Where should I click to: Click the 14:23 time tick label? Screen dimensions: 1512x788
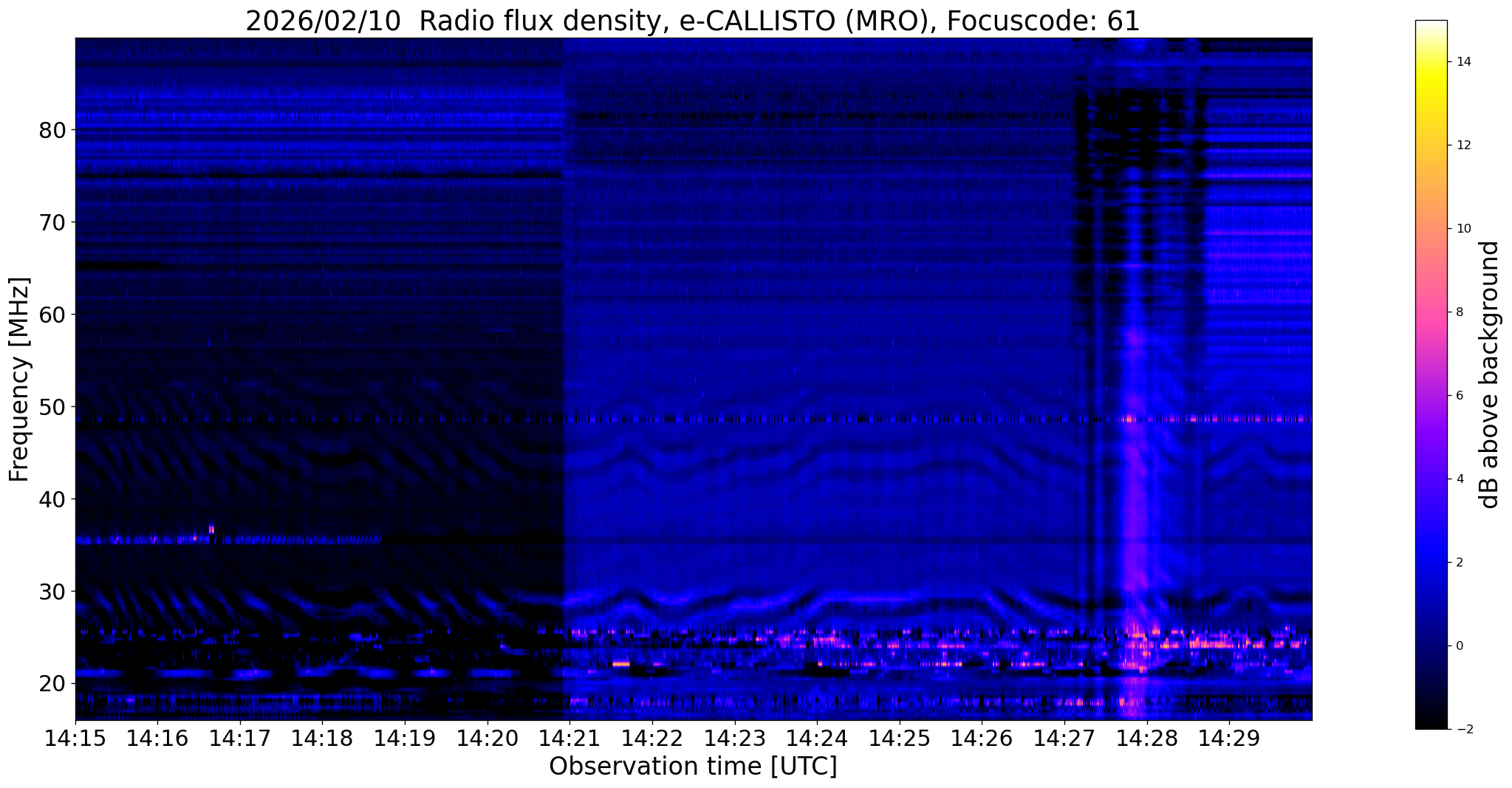734,738
